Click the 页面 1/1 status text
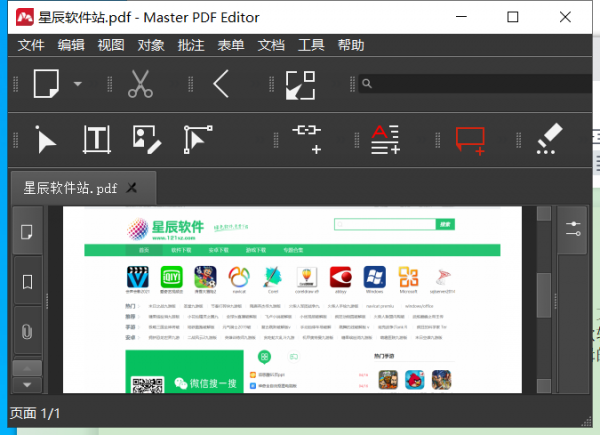Screen dimensions: 600x435 pyautogui.click(x=35, y=413)
